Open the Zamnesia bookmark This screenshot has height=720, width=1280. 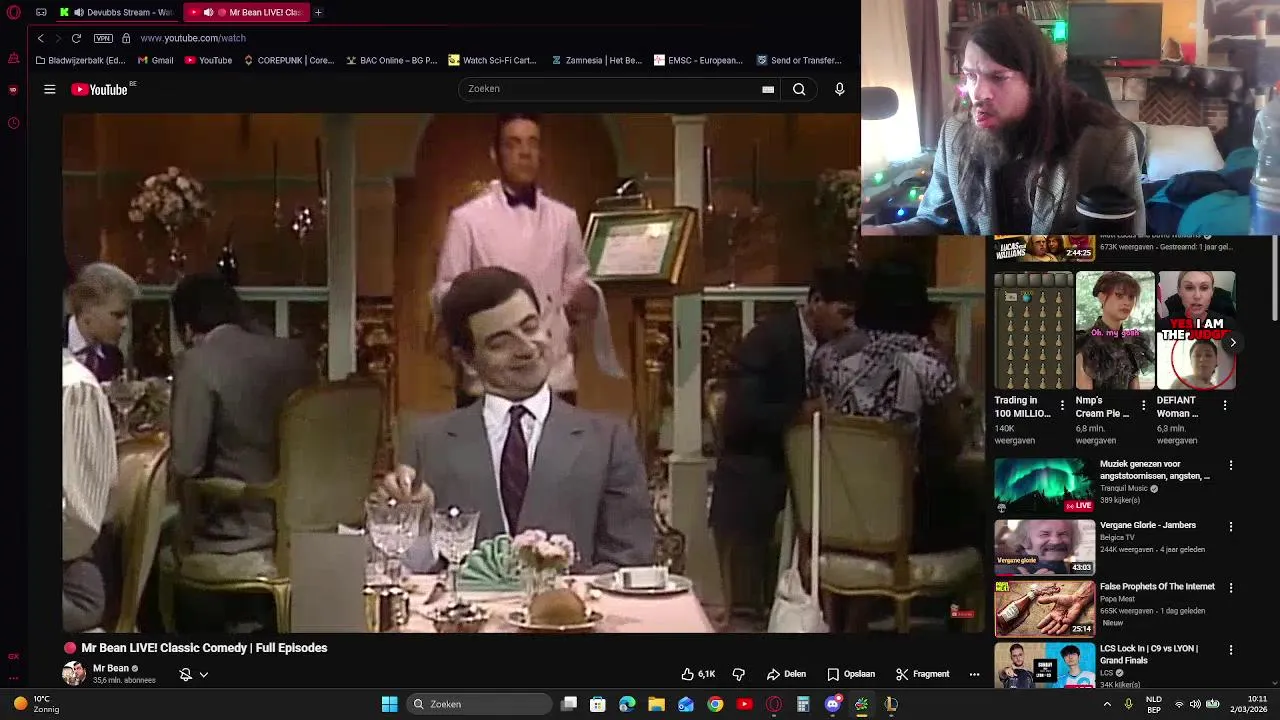596,60
